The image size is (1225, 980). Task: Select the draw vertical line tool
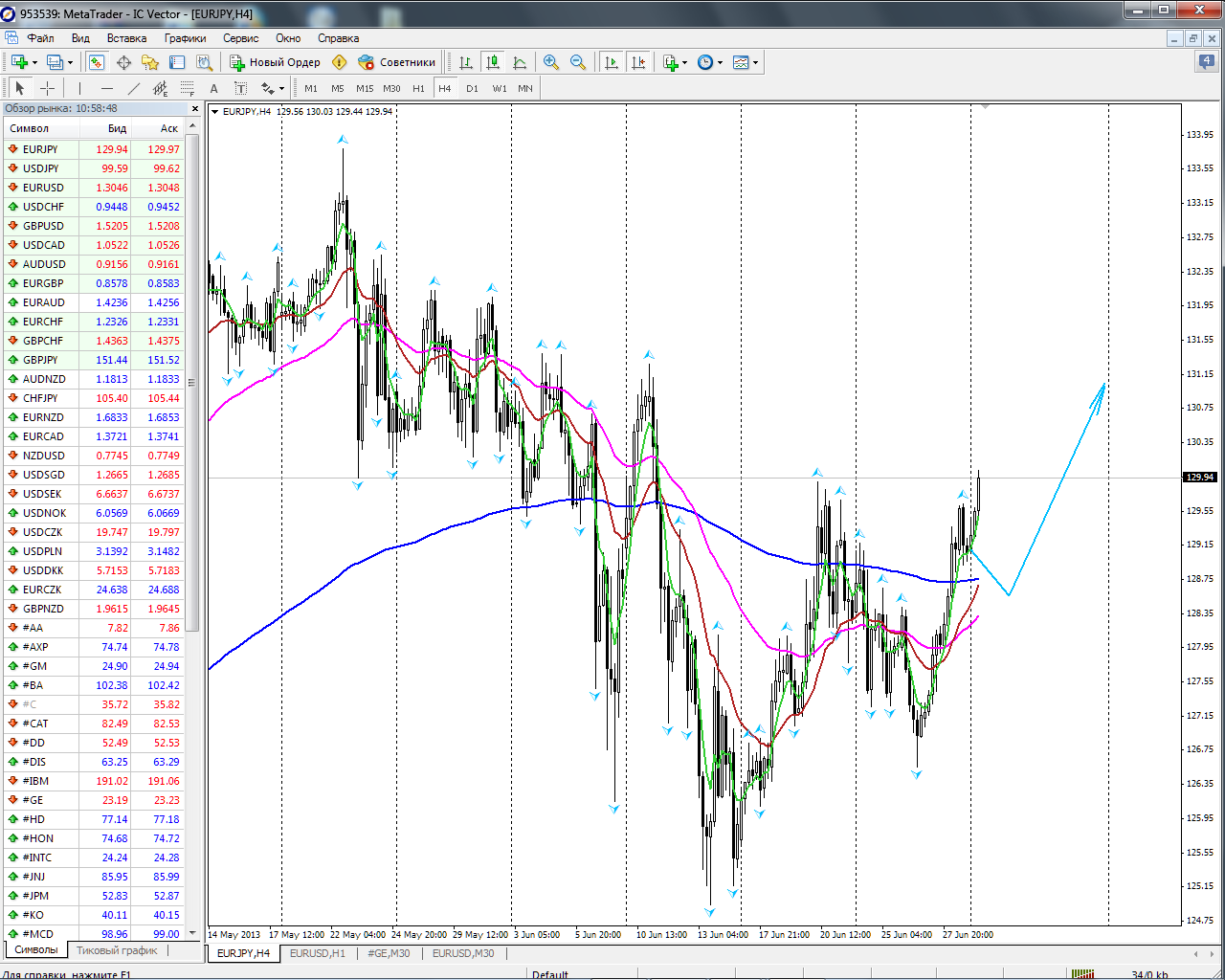pos(79,88)
